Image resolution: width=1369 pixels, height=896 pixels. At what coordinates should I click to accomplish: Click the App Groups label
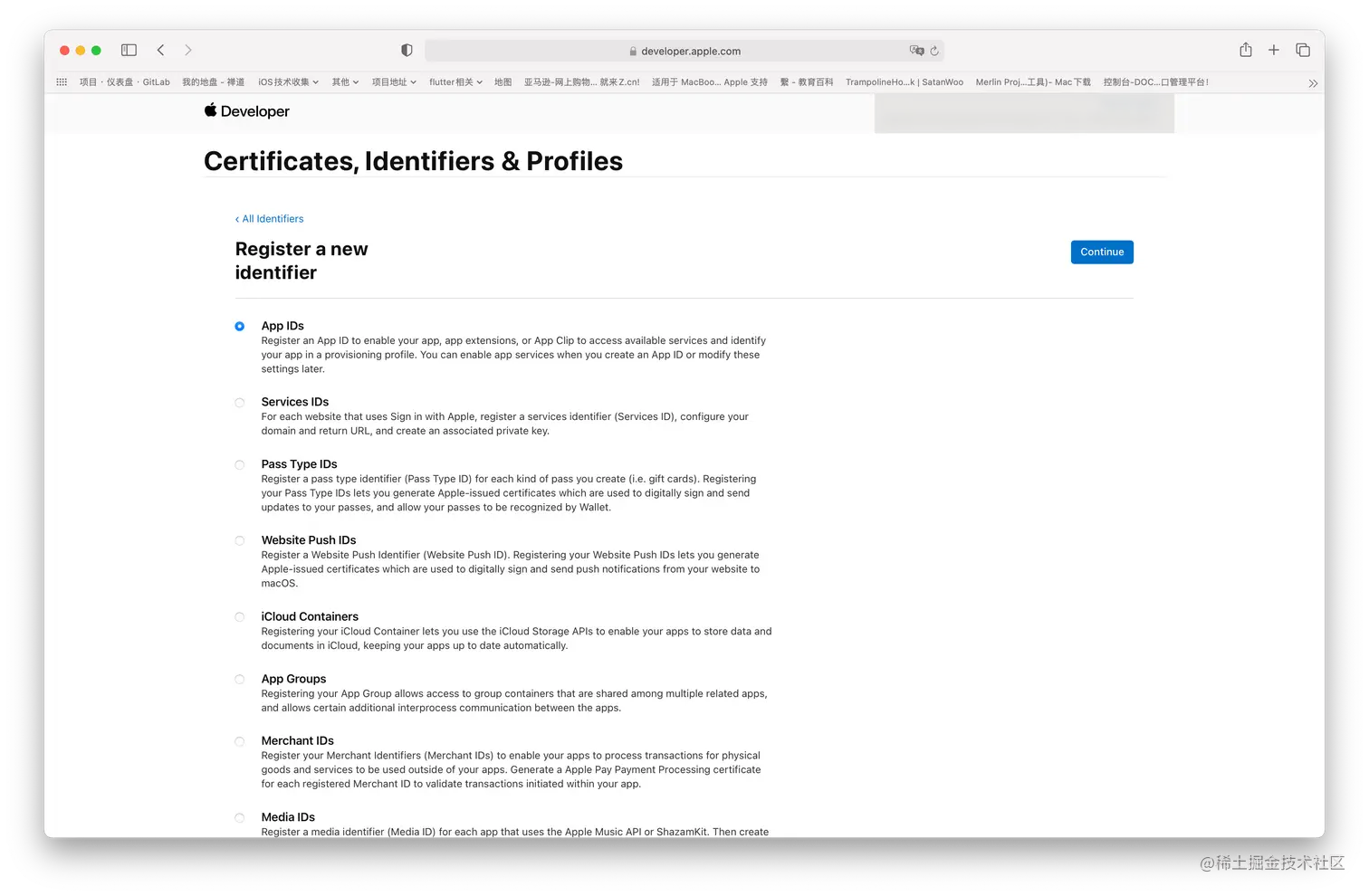coord(293,679)
